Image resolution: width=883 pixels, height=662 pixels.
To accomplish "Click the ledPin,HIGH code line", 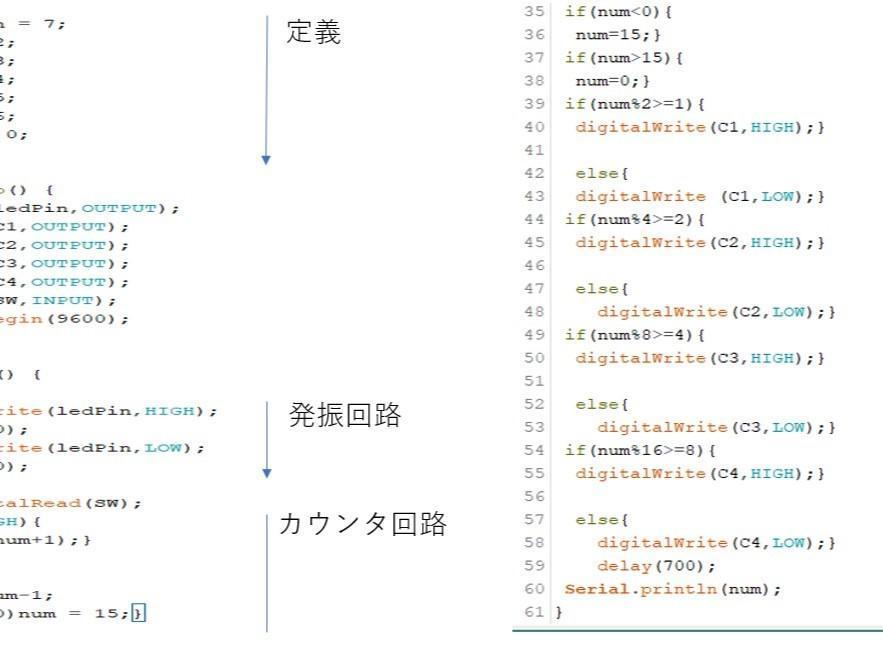I will 108,411.
